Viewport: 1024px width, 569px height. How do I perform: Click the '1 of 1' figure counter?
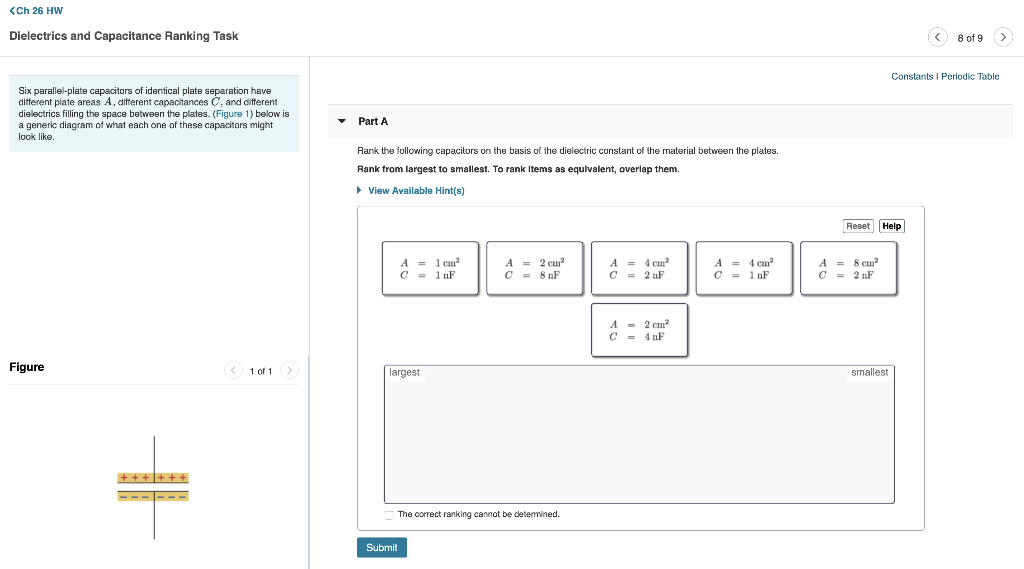coord(261,371)
